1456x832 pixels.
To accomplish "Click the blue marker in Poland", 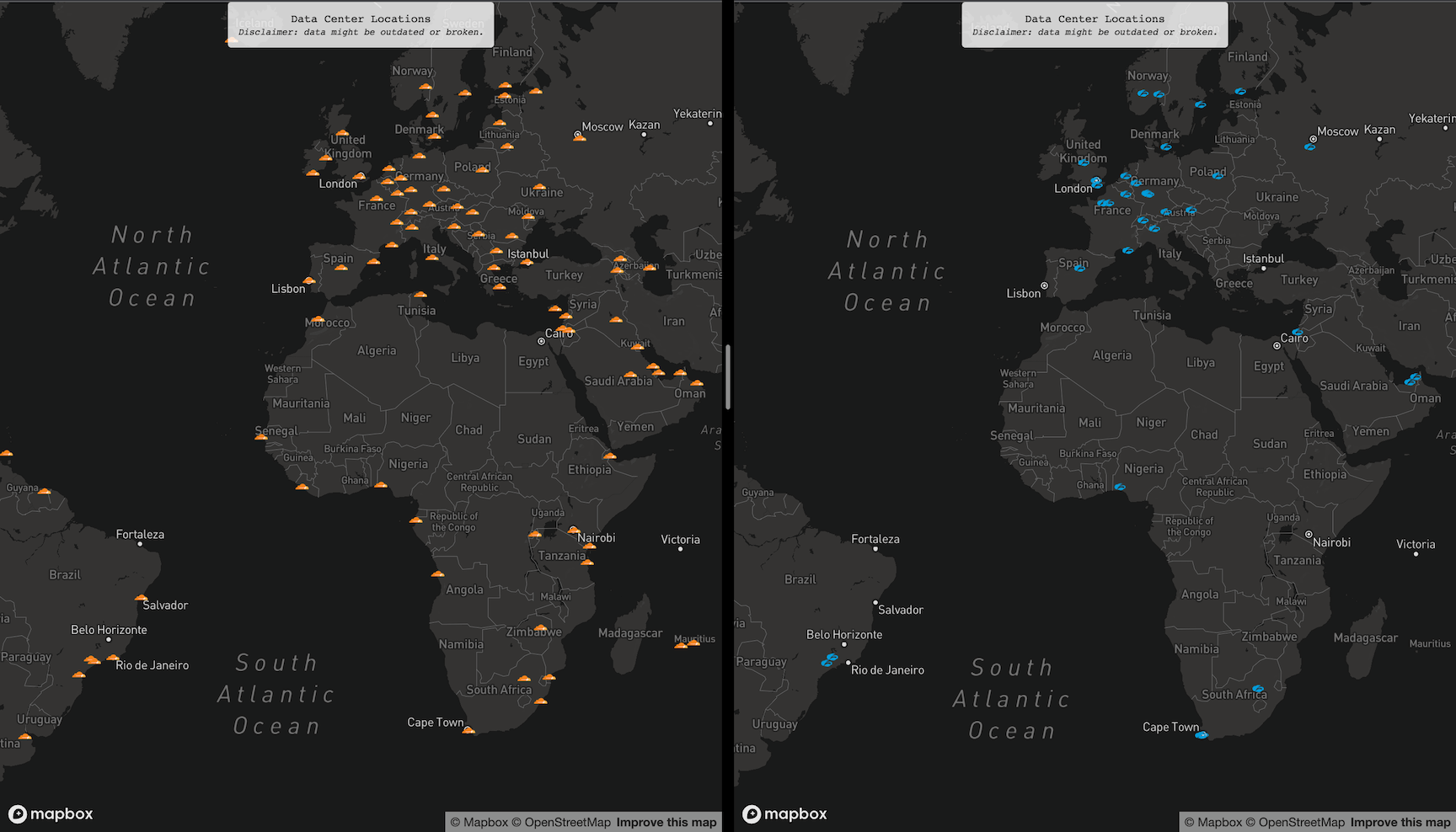I will pyautogui.click(x=1218, y=175).
